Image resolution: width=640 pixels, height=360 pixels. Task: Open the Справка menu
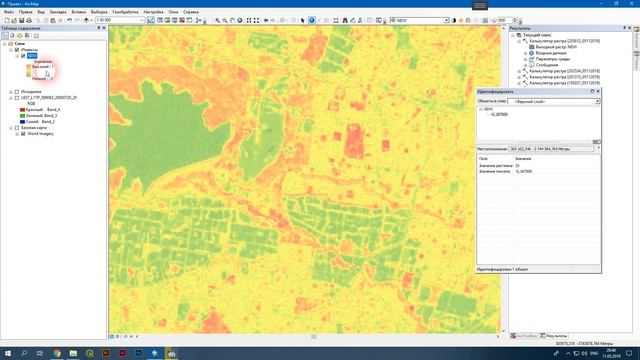(191, 12)
